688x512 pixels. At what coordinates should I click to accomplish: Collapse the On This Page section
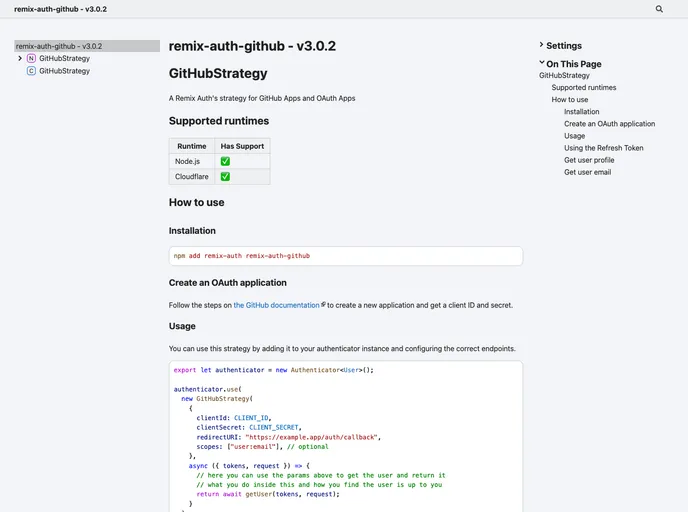(x=570, y=64)
